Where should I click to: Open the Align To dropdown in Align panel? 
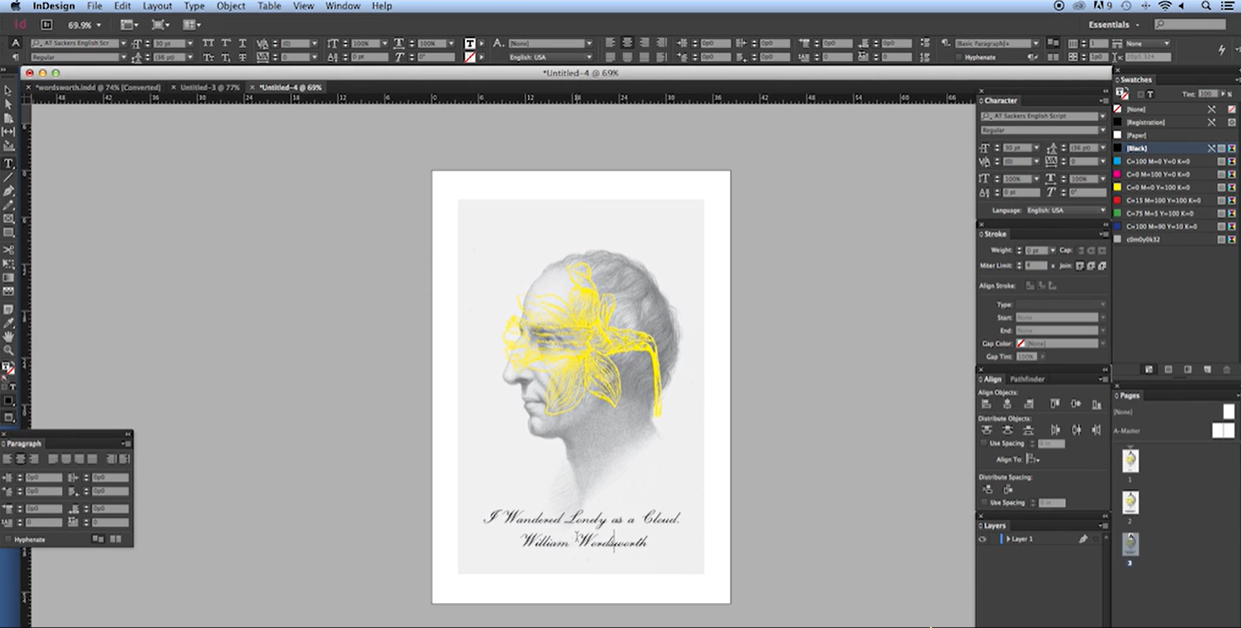click(1033, 459)
